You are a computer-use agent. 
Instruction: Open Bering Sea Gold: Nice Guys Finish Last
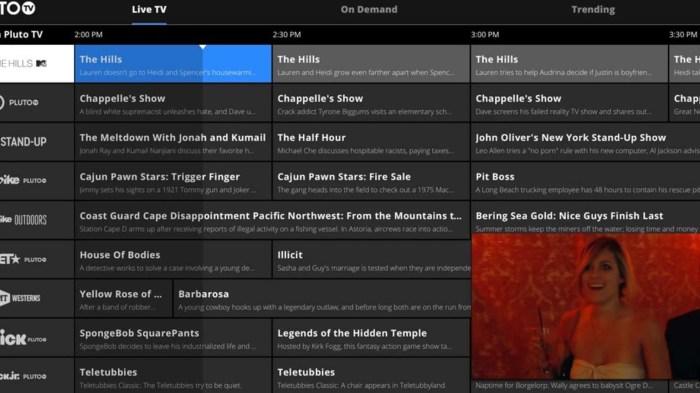coord(585,218)
